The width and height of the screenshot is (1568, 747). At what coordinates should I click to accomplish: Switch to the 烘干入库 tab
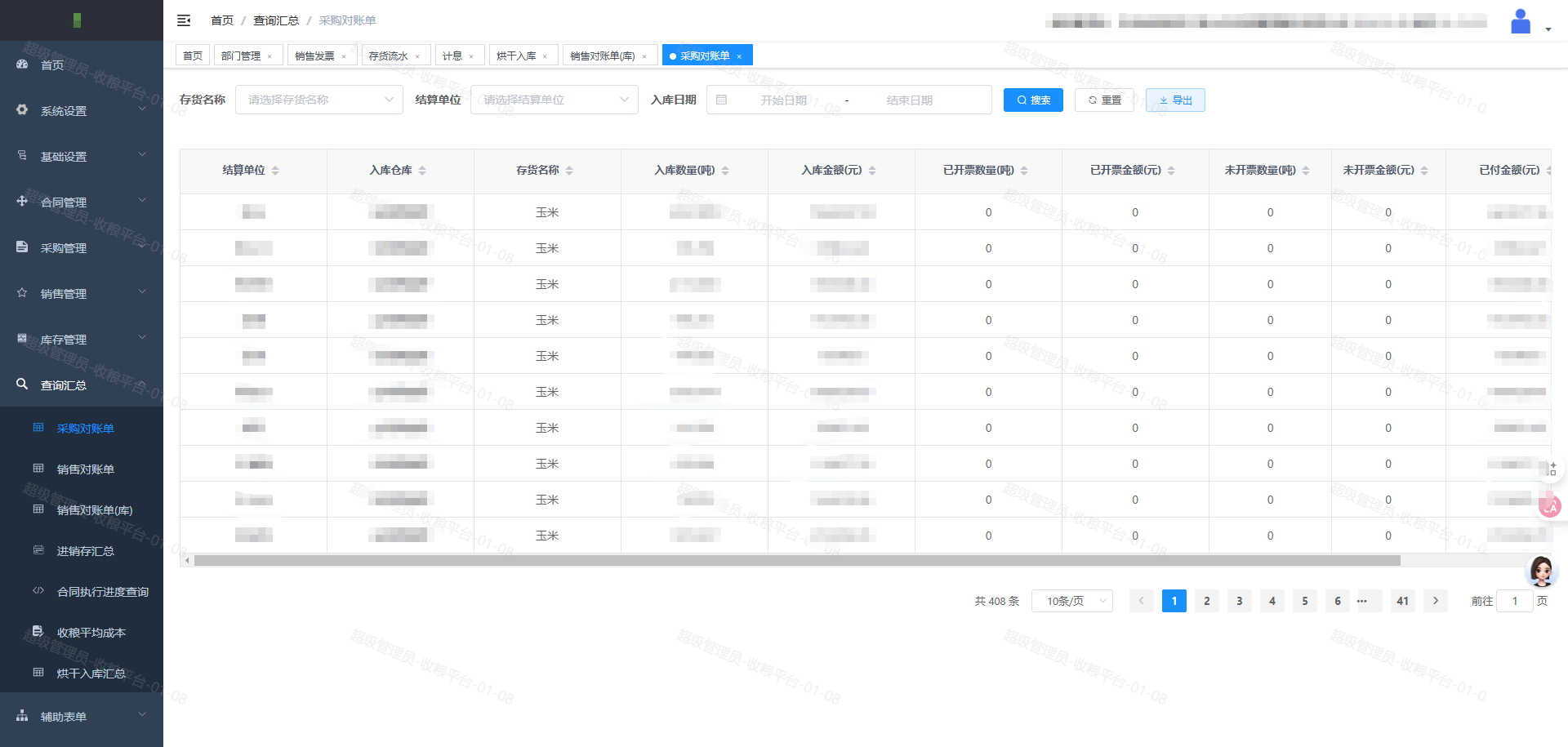517,55
